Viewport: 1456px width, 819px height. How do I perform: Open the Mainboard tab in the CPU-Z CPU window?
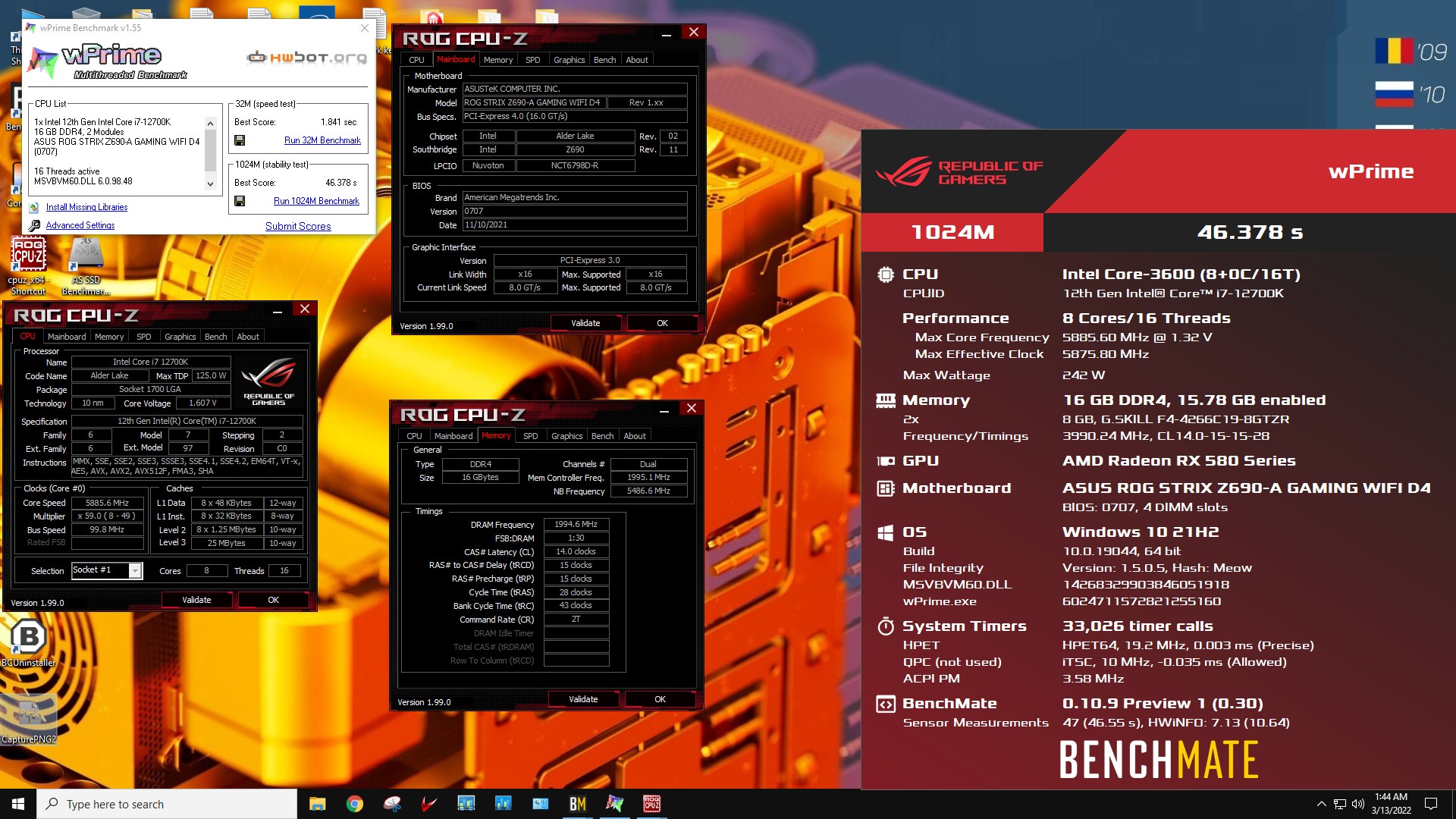[67, 337]
